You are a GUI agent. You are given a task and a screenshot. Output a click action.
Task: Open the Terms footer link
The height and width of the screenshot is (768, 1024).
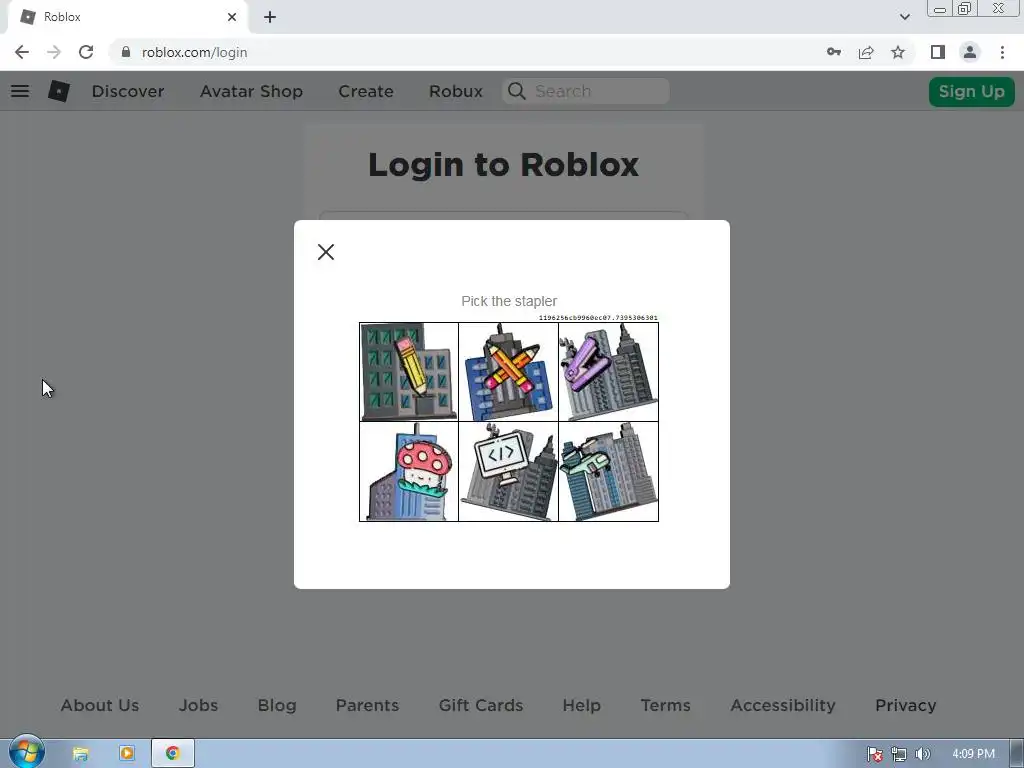coord(665,705)
